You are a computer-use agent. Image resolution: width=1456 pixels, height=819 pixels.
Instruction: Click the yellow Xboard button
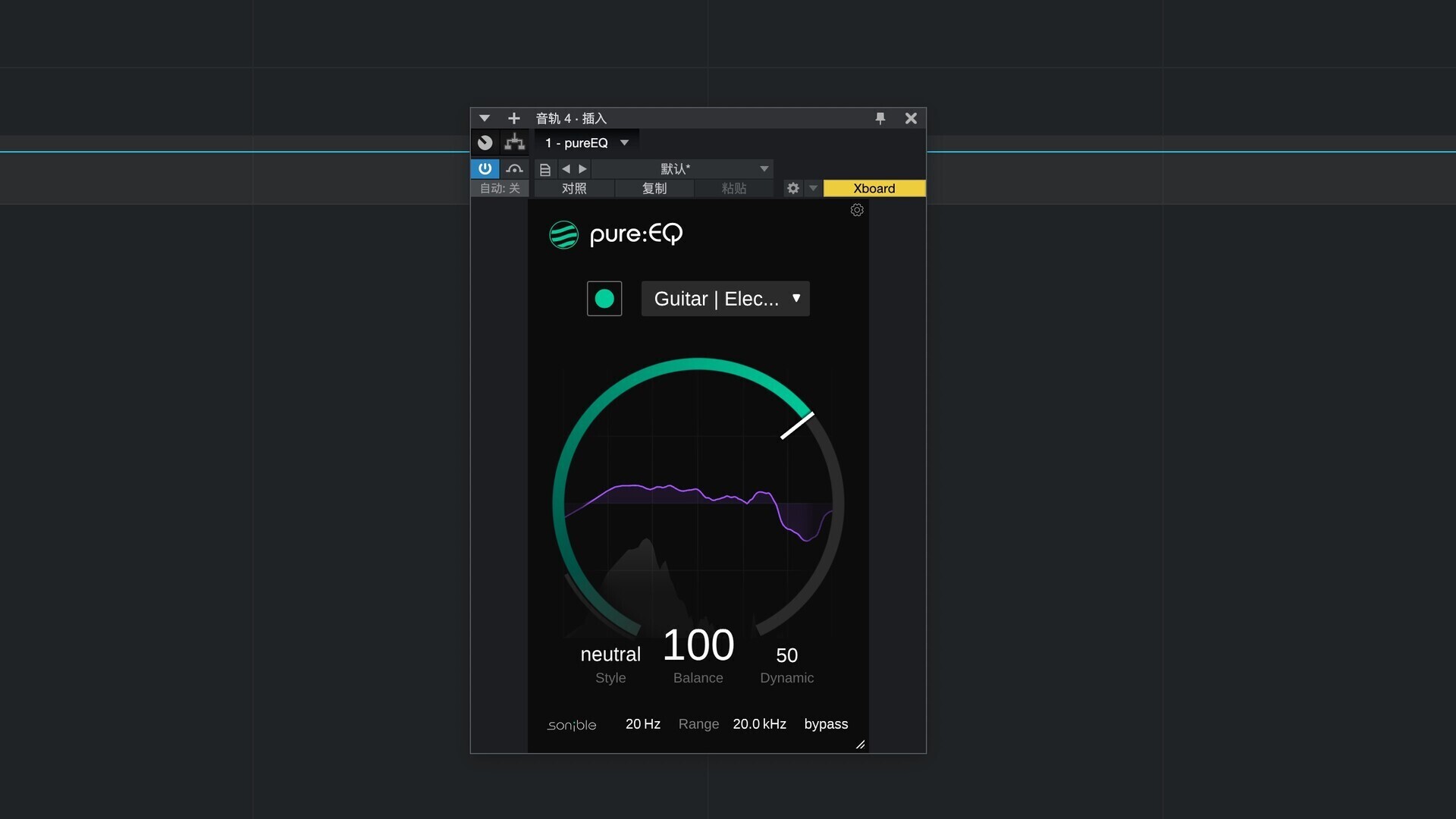click(x=874, y=188)
